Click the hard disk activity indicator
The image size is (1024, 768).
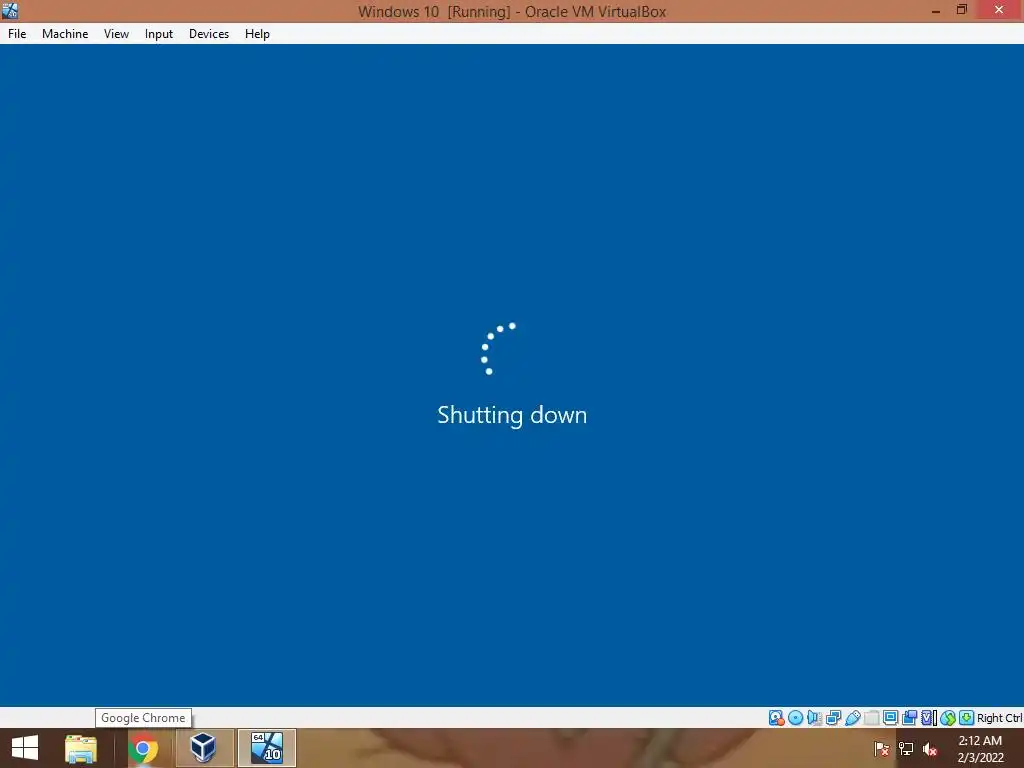[776, 718]
